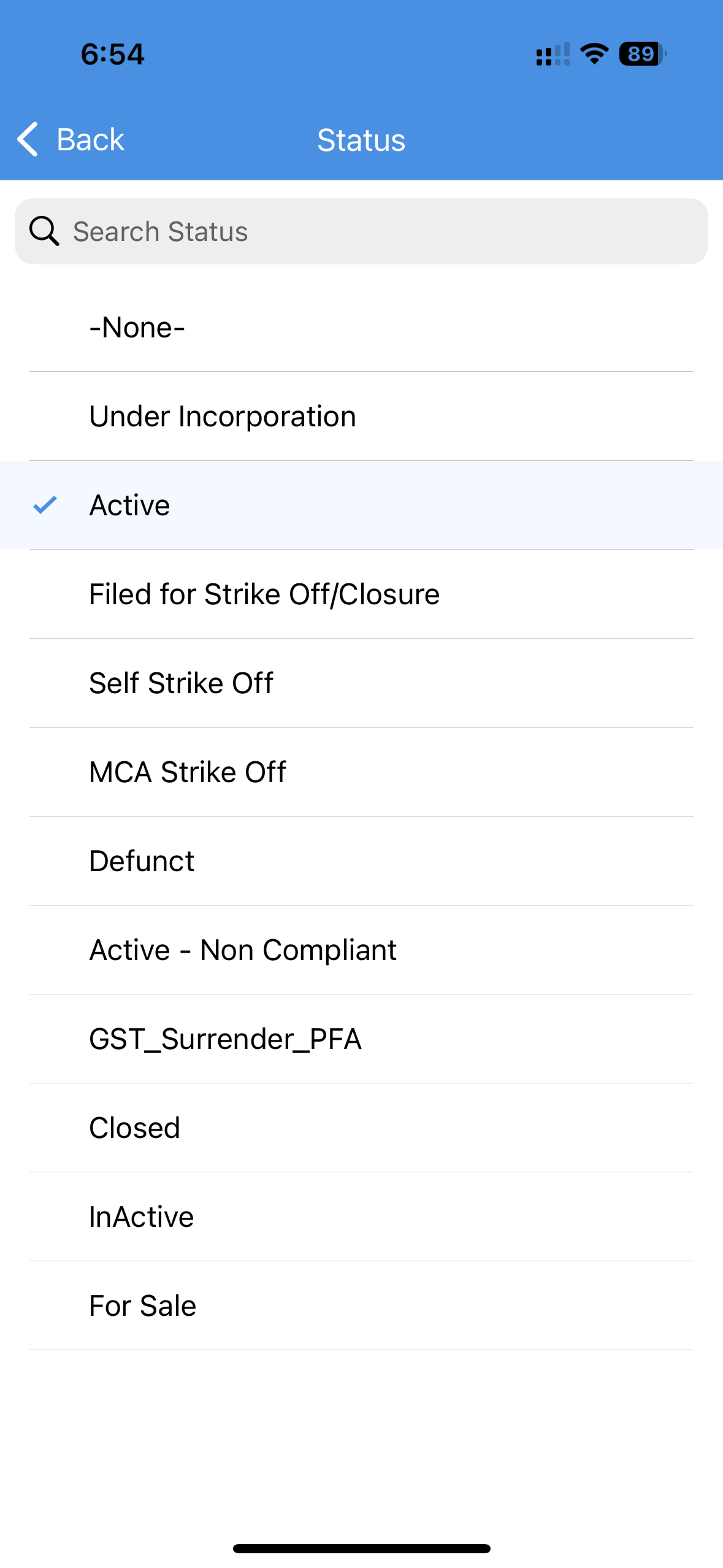
Task: Focus the Search Status field
Action: (x=361, y=231)
